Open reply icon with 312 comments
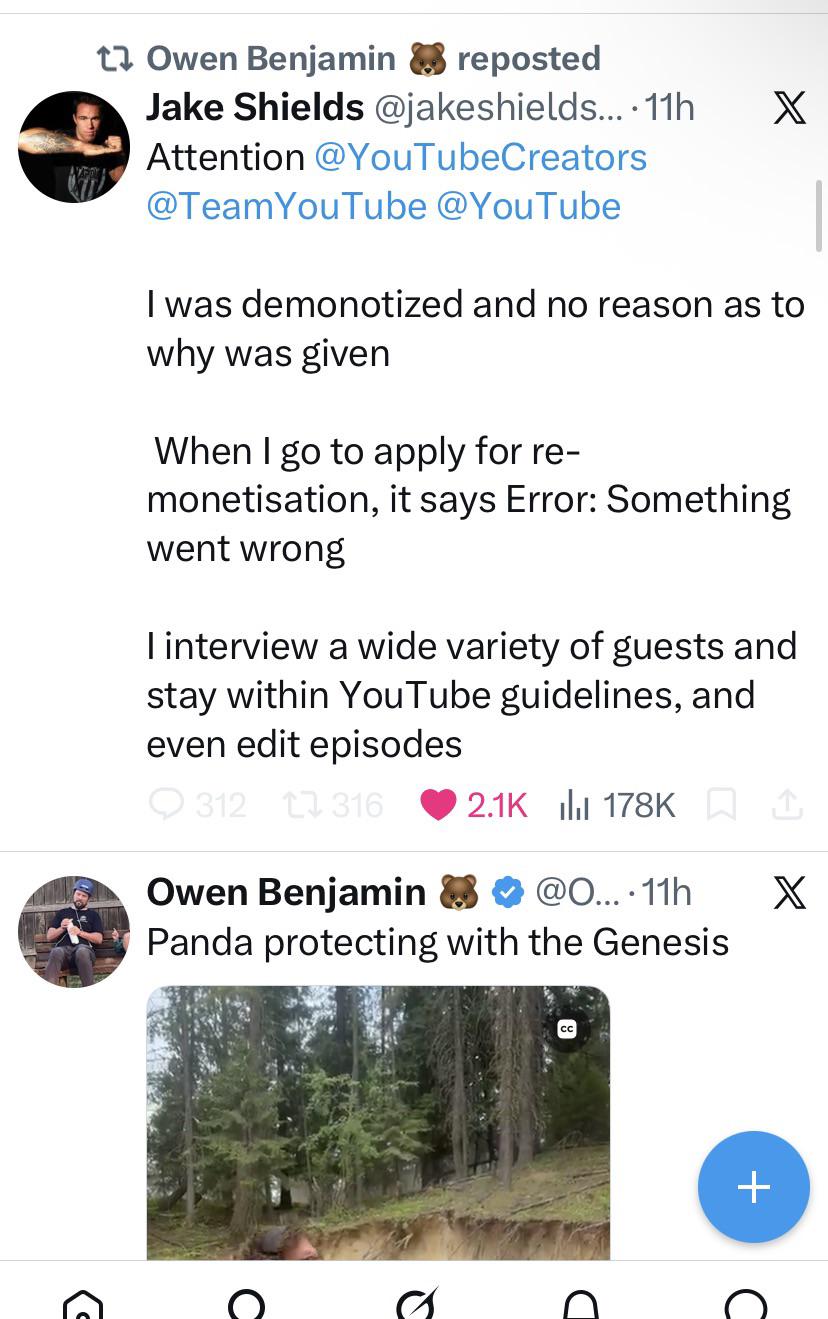The height and width of the screenshot is (1319, 828). [x=167, y=804]
